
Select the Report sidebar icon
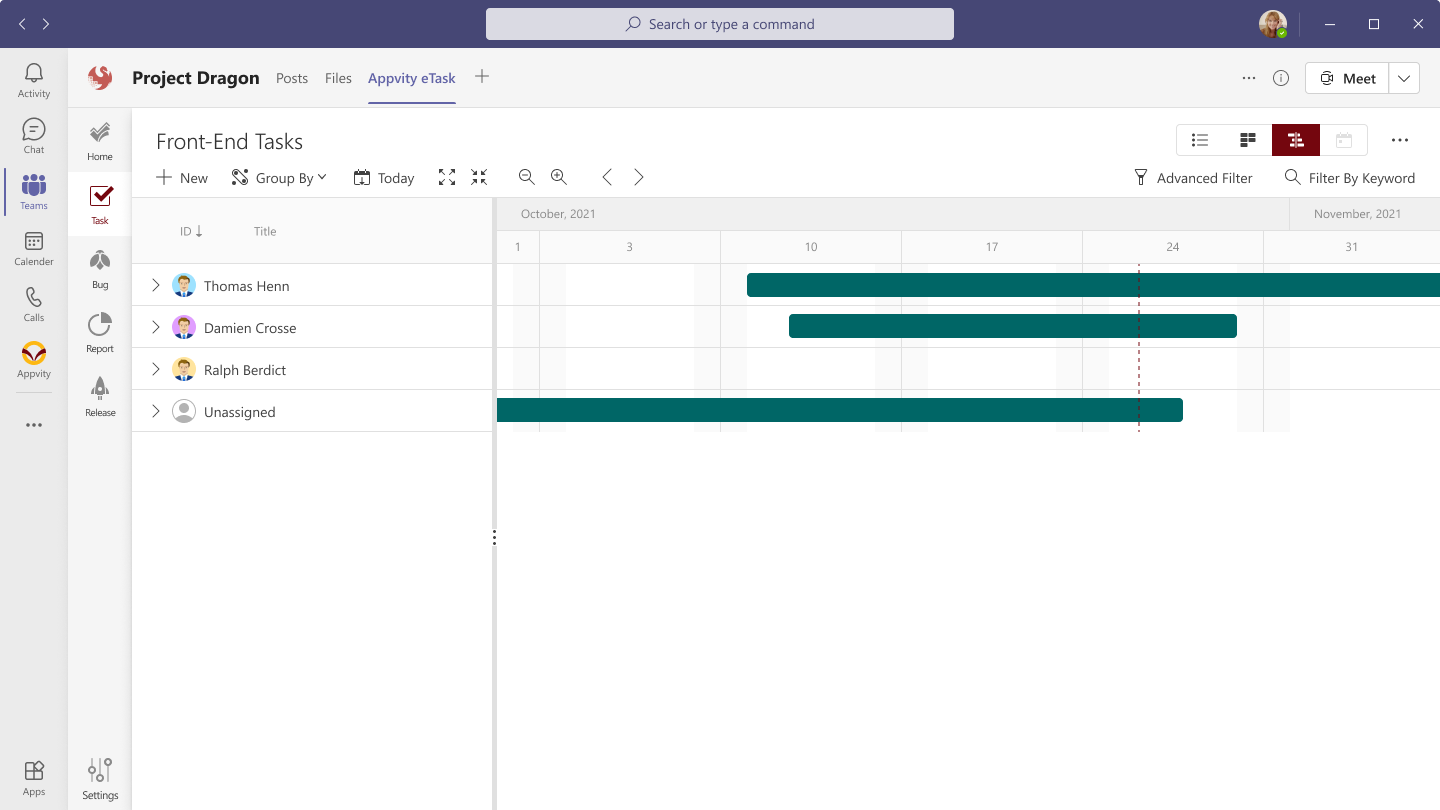[x=99, y=331]
